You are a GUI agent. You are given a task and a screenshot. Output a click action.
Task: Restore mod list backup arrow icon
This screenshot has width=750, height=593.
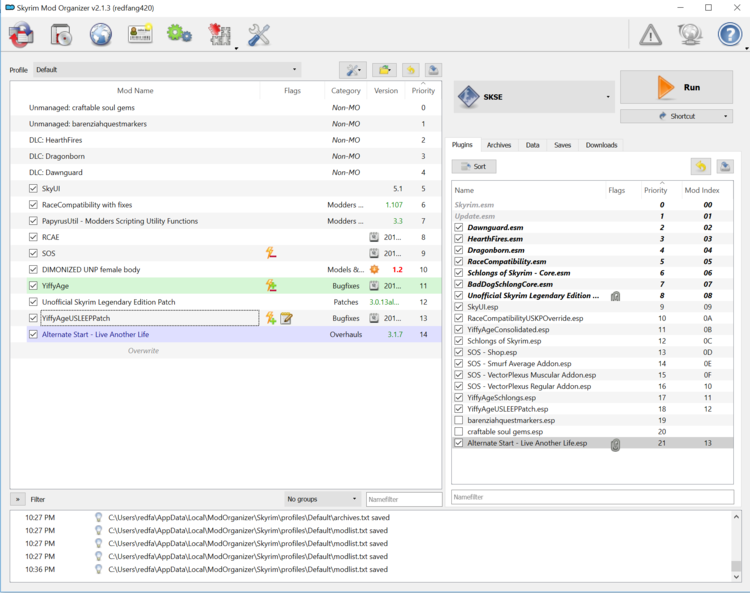(410, 70)
